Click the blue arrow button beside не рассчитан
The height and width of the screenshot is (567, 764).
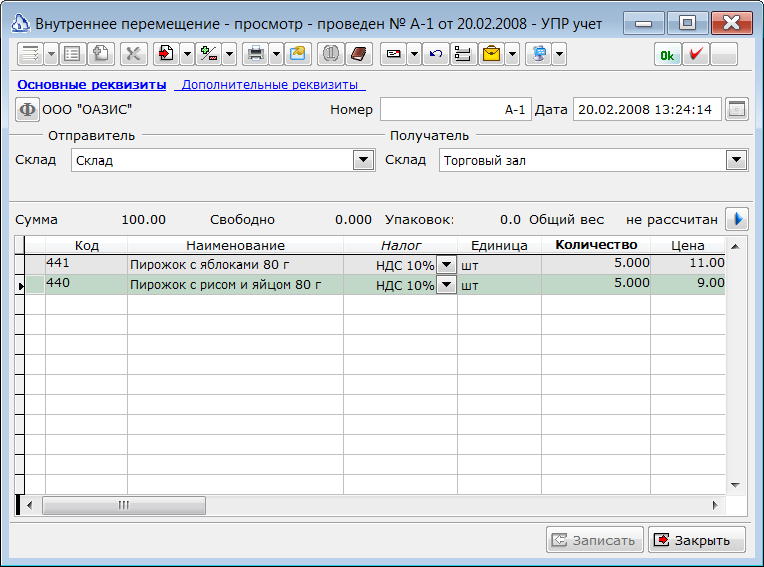coord(736,219)
